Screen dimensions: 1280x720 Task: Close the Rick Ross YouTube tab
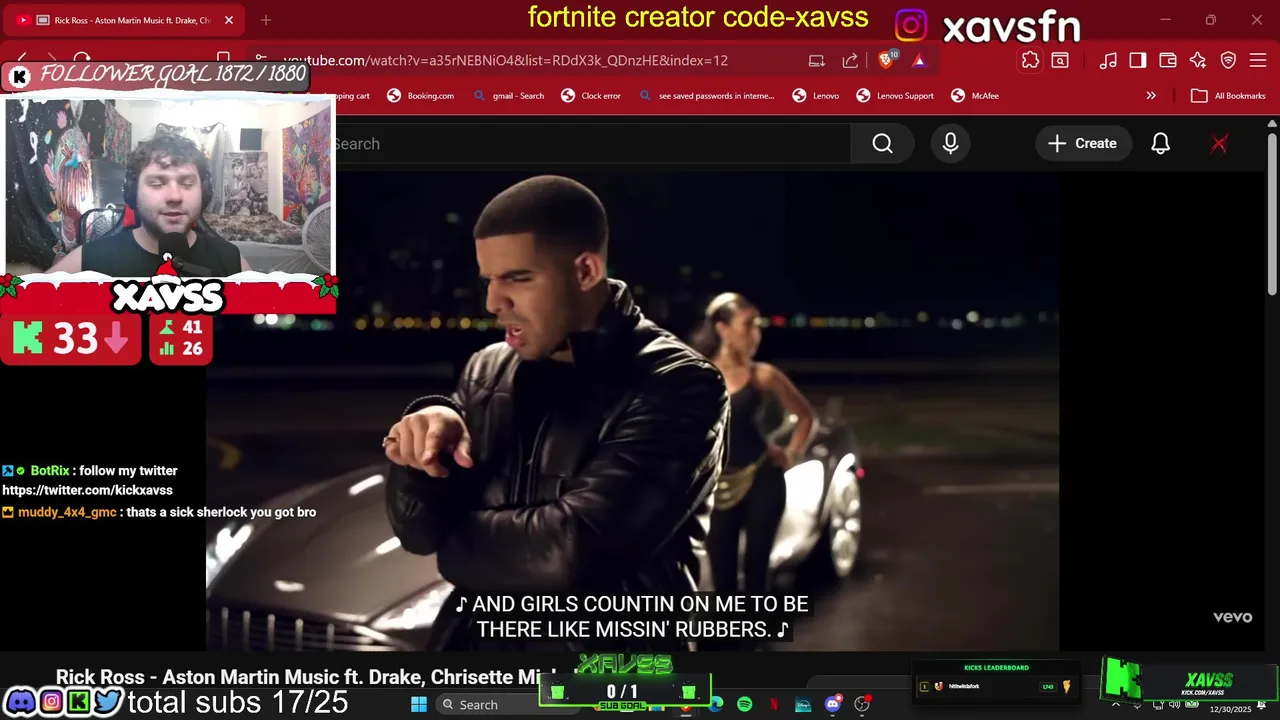coord(229,20)
